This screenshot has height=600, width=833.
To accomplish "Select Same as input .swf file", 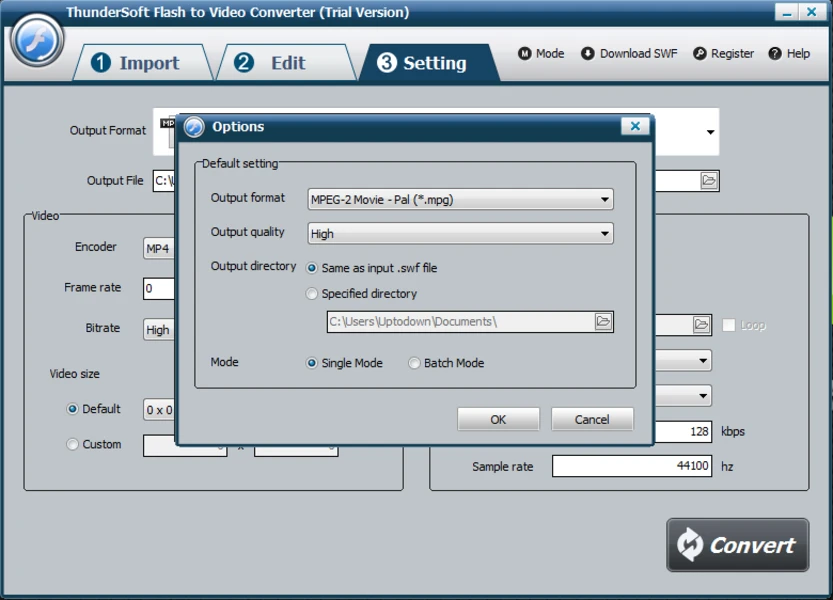I will 312,268.
